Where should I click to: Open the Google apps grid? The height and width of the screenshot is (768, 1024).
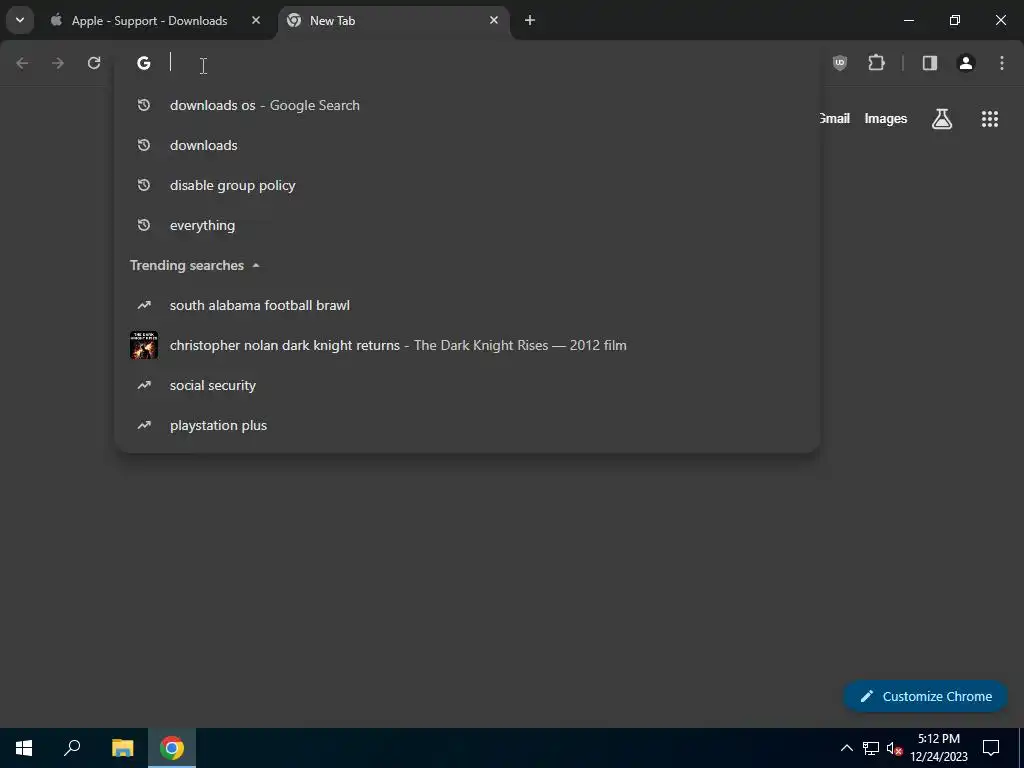pyautogui.click(x=990, y=119)
